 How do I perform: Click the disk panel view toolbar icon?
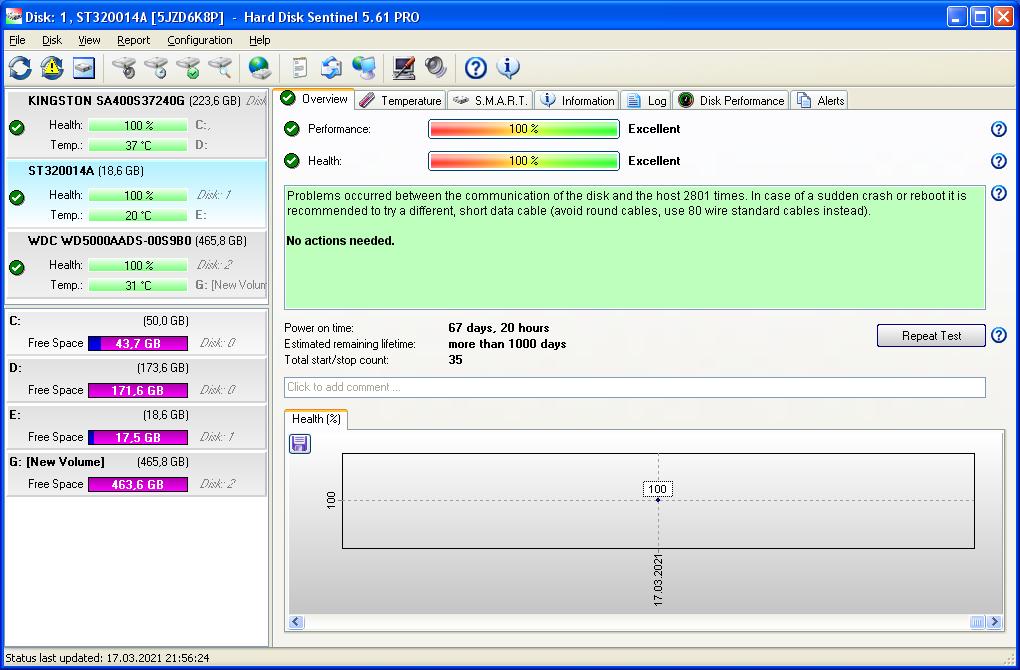(84, 68)
